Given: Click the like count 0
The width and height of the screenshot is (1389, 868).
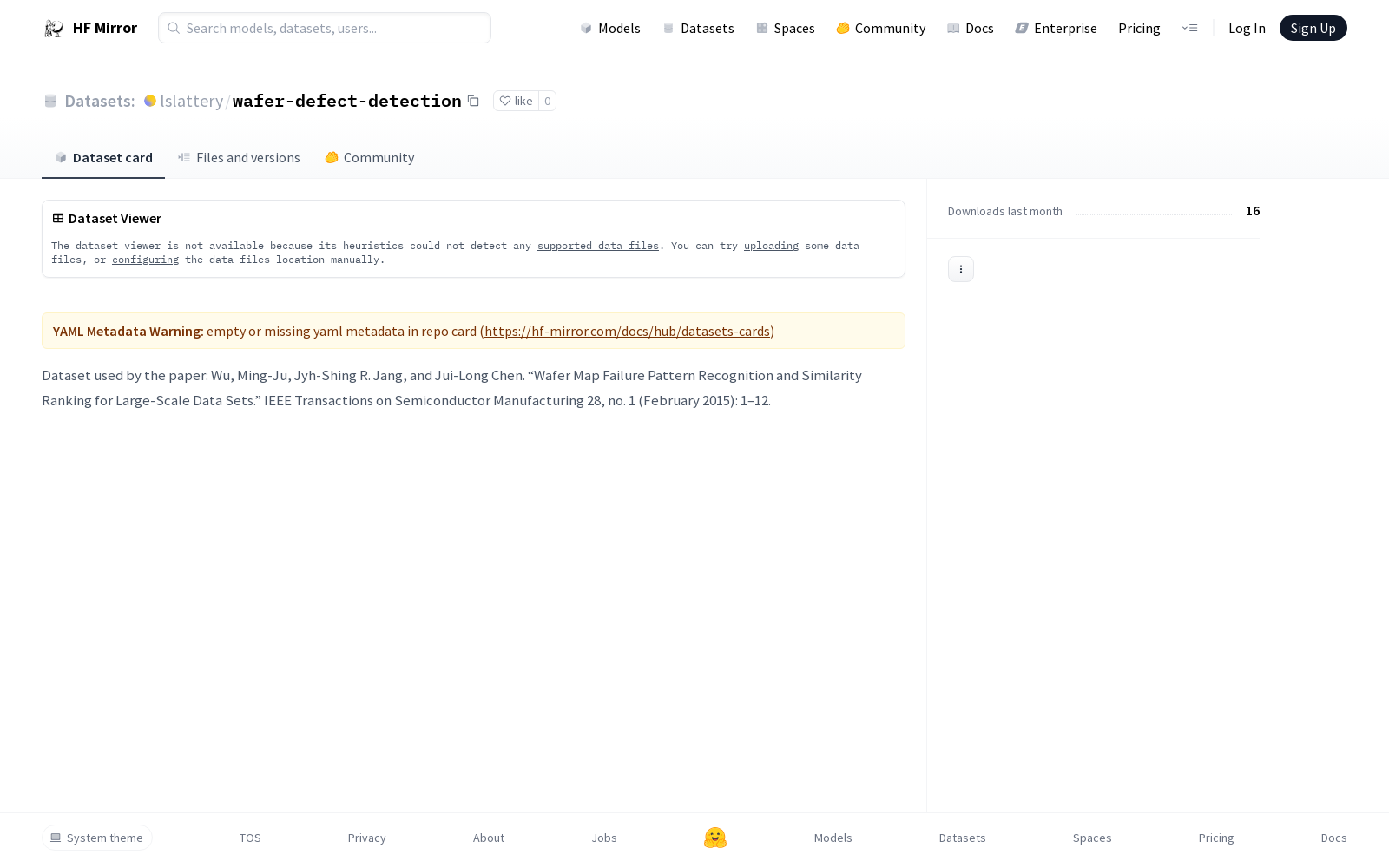Looking at the screenshot, I should click(547, 101).
